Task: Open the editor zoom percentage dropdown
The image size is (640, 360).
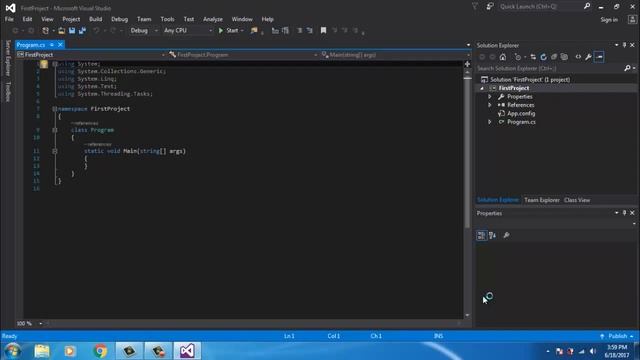Action: (40, 324)
